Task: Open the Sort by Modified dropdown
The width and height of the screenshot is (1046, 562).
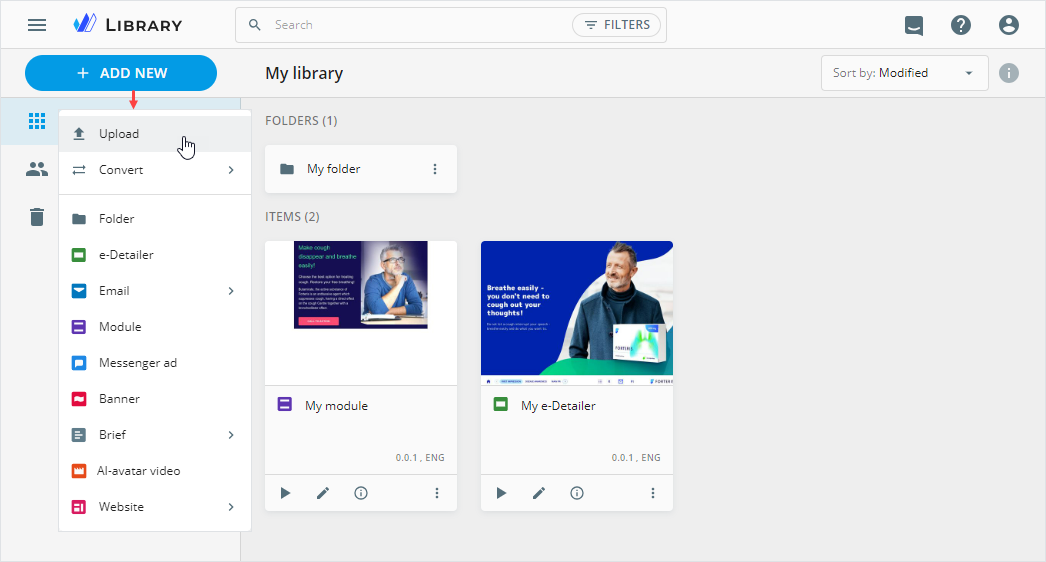Action: click(903, 73)
